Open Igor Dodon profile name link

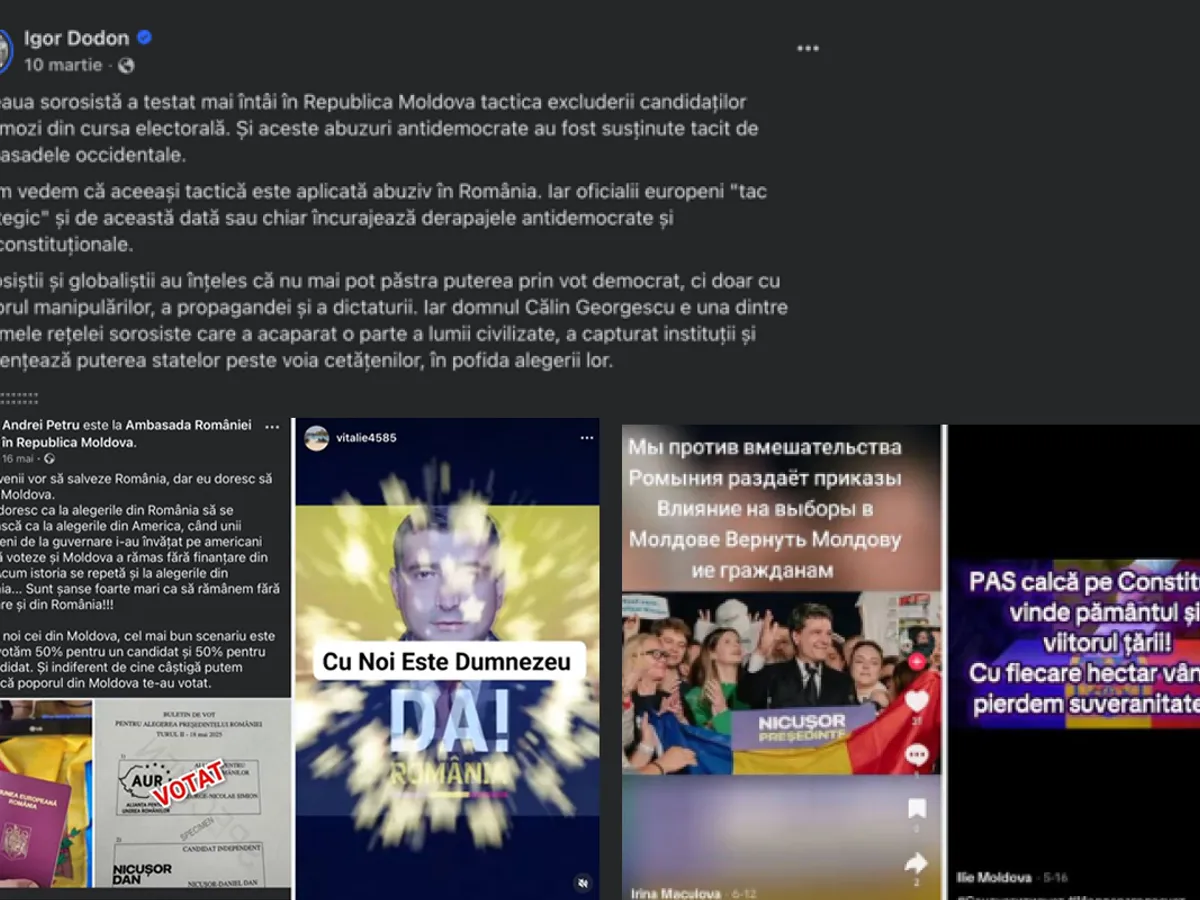tap(76, 39)
